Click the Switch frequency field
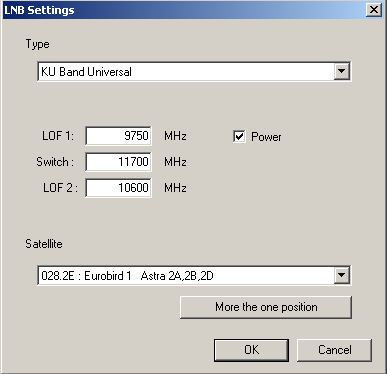 click(119, 162)
